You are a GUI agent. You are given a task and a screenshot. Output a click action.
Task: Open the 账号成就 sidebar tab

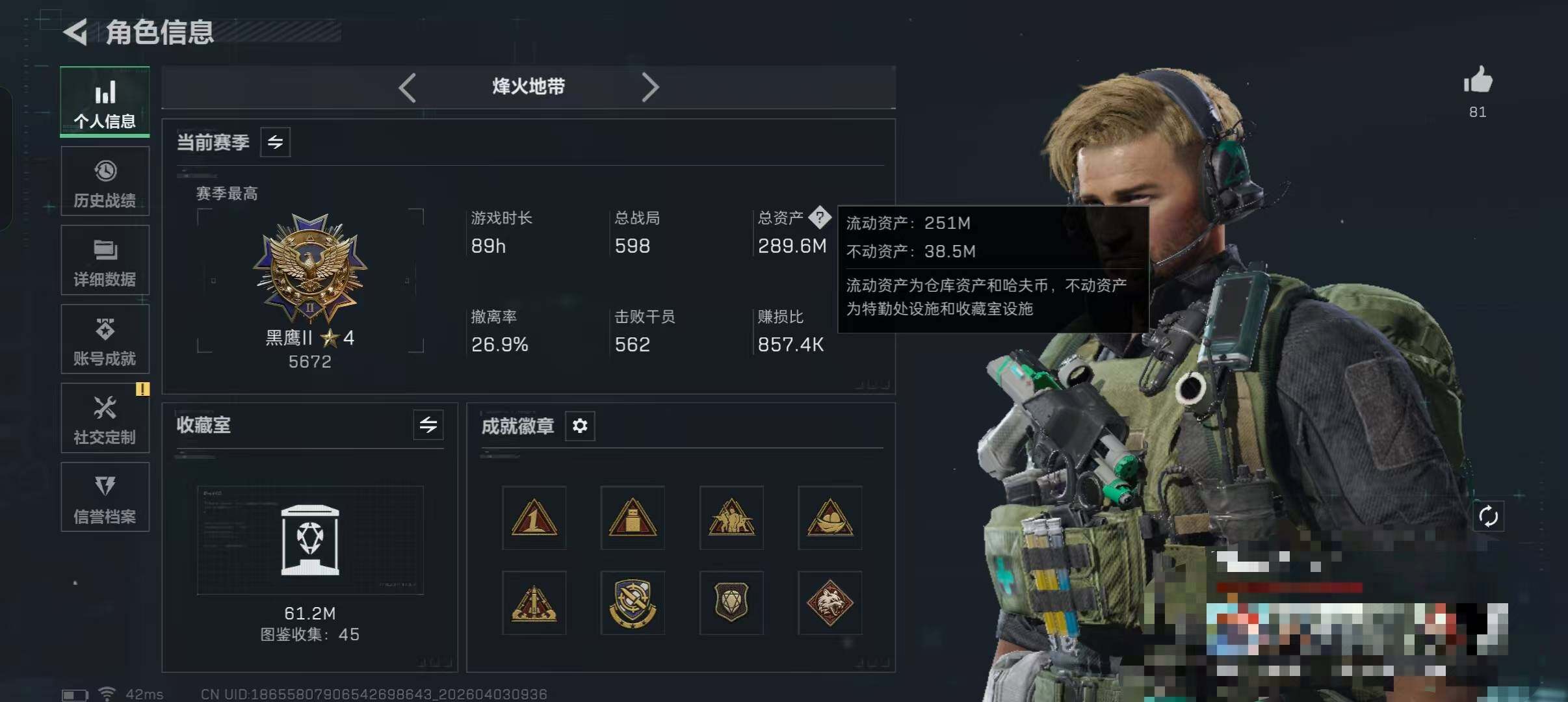tap(105, 339)
